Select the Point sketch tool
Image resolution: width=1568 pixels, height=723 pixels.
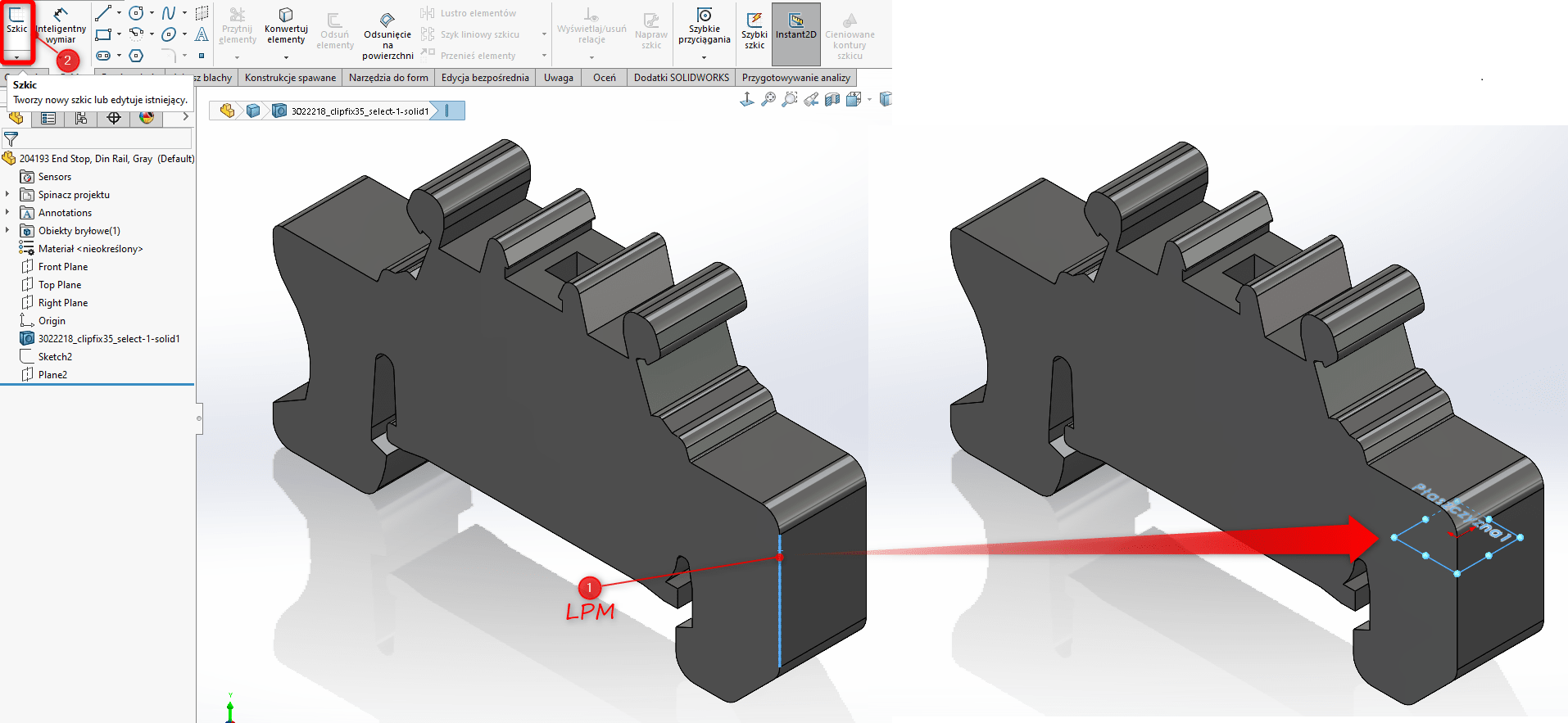click(x=202, y=56)
